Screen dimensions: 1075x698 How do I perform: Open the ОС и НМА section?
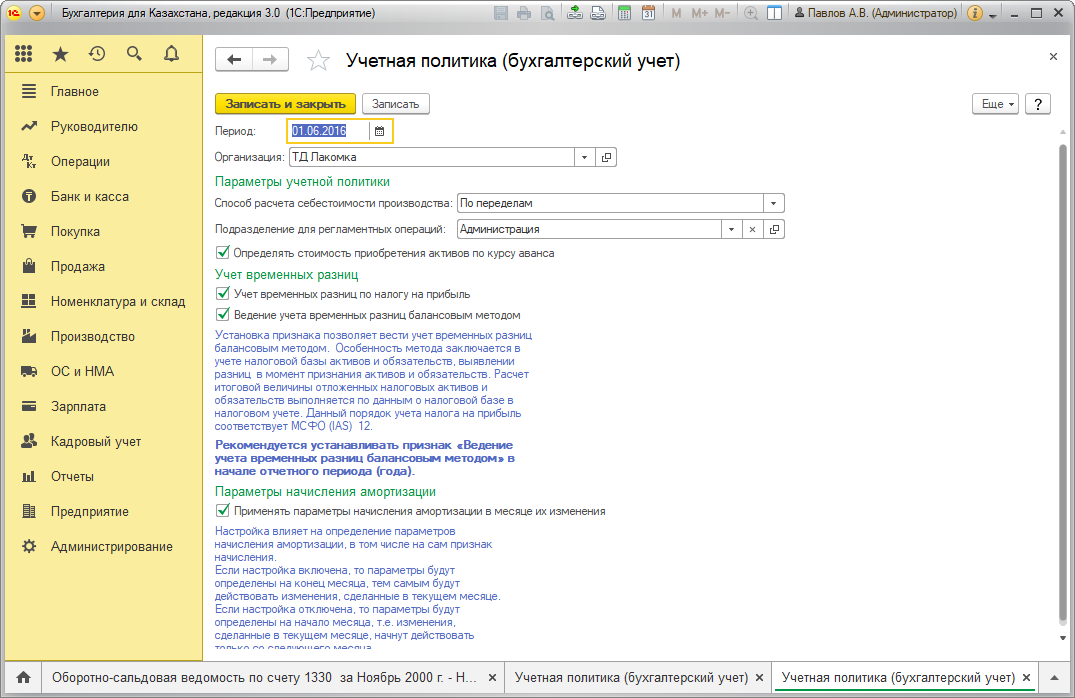pyautogui.click(x=82, y=371)
